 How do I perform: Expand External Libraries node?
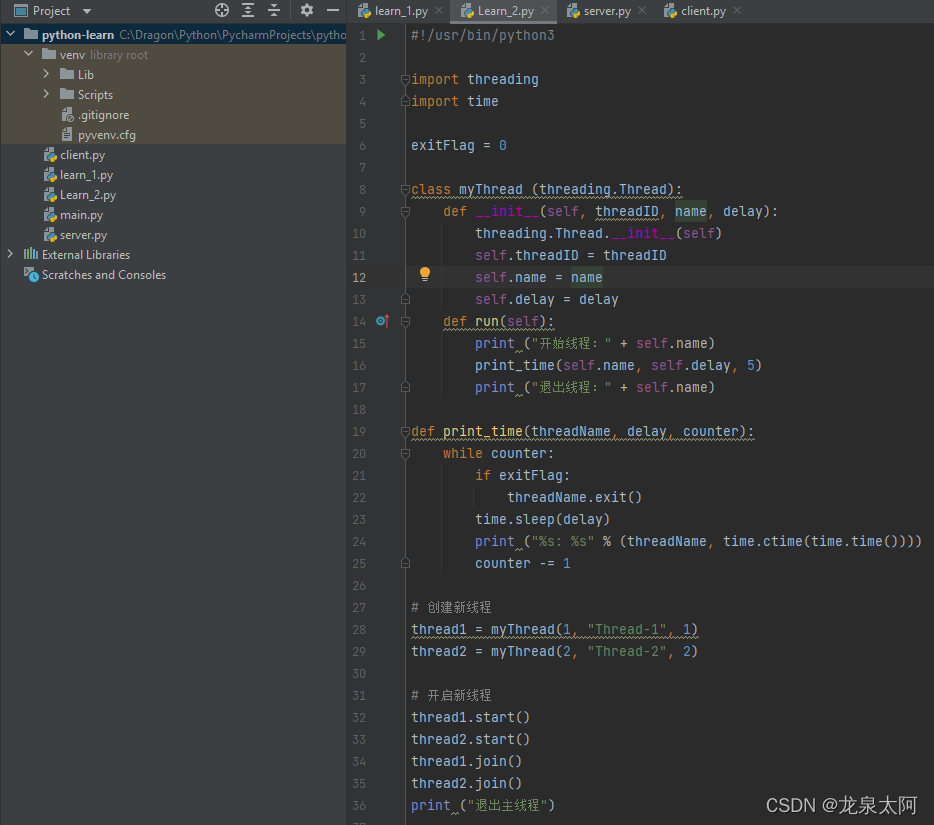pyautogui.click(x=10, y=254)
